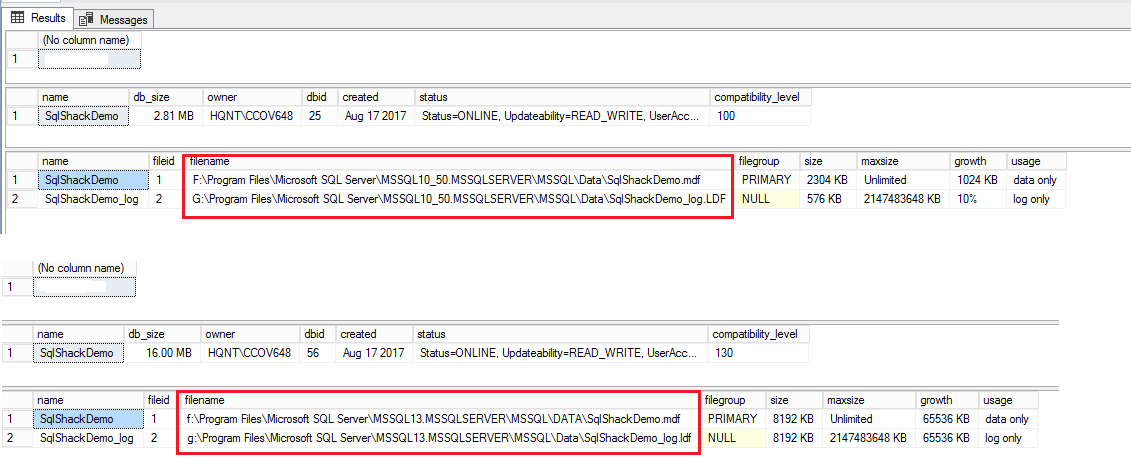Image resolution: width=1131 pixels, height=468 pixels.
Task: Click owner HQNT\CCOV648 in the 2.81 MB row
Action: (252, 115)
